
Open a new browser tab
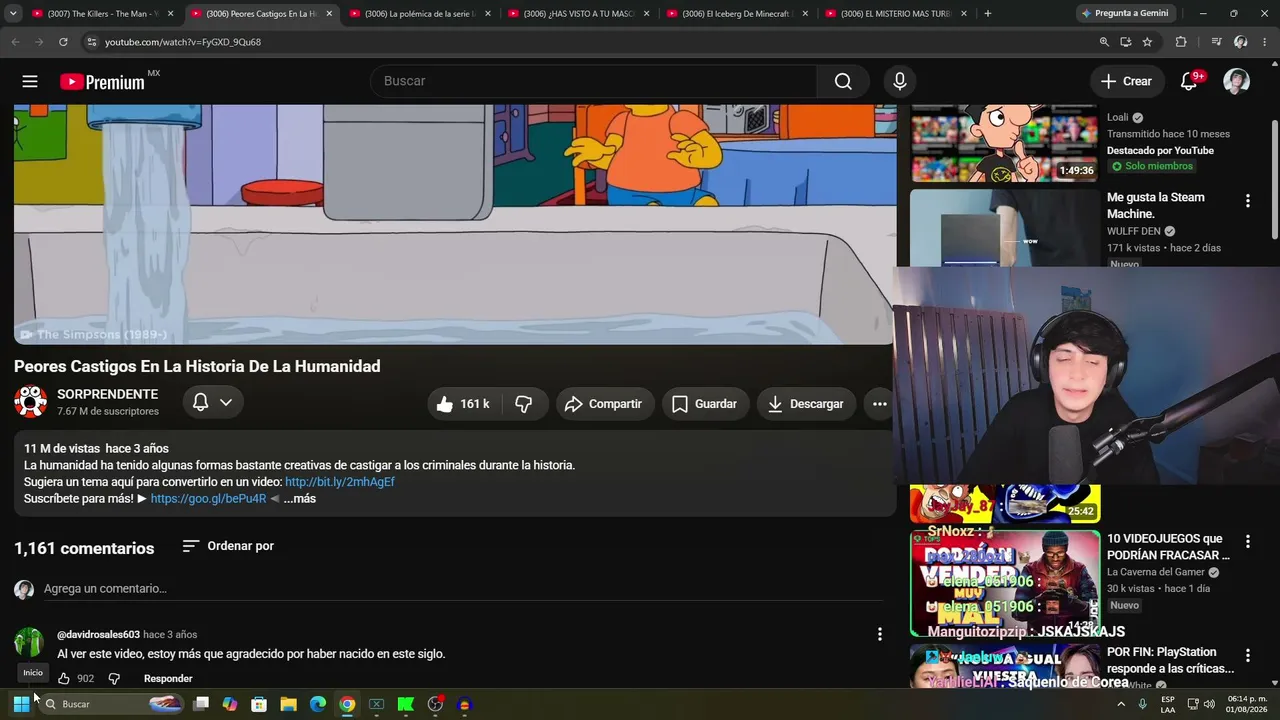tap(988, 14)
